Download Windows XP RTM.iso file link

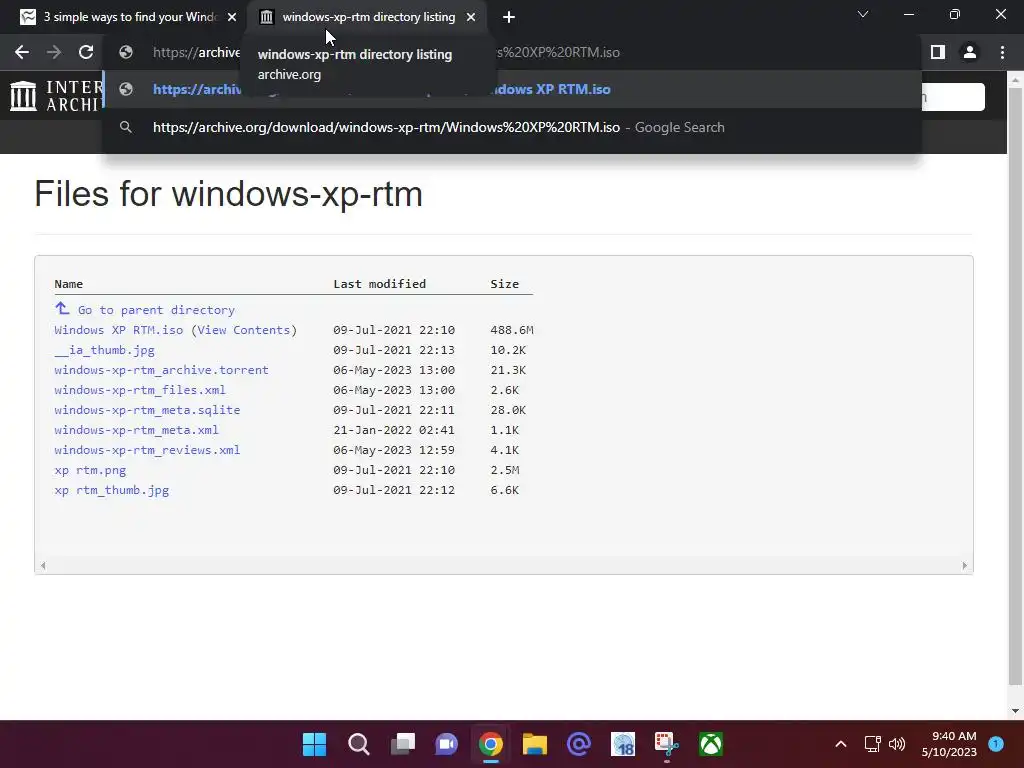[x=119, y=330]
